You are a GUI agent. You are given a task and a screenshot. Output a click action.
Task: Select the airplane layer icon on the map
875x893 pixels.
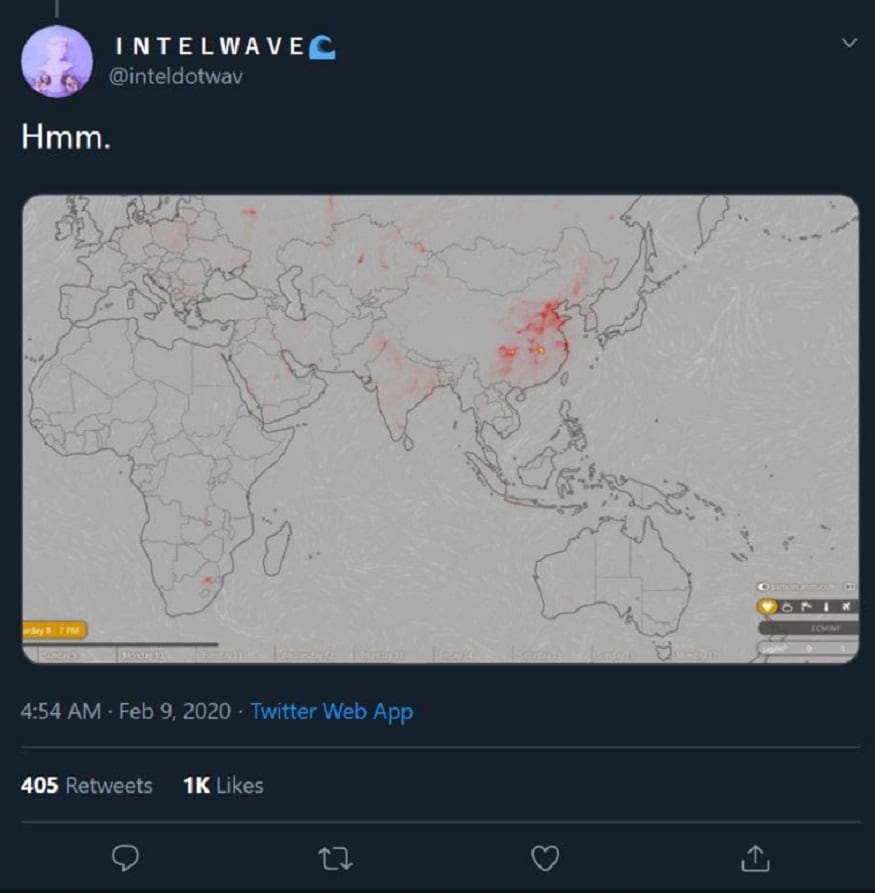[x=846, y=607]
